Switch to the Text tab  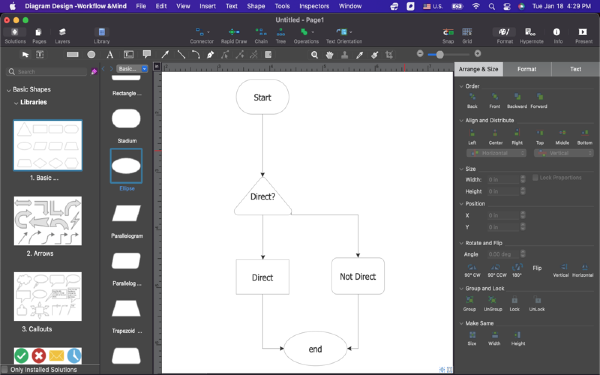576,69
